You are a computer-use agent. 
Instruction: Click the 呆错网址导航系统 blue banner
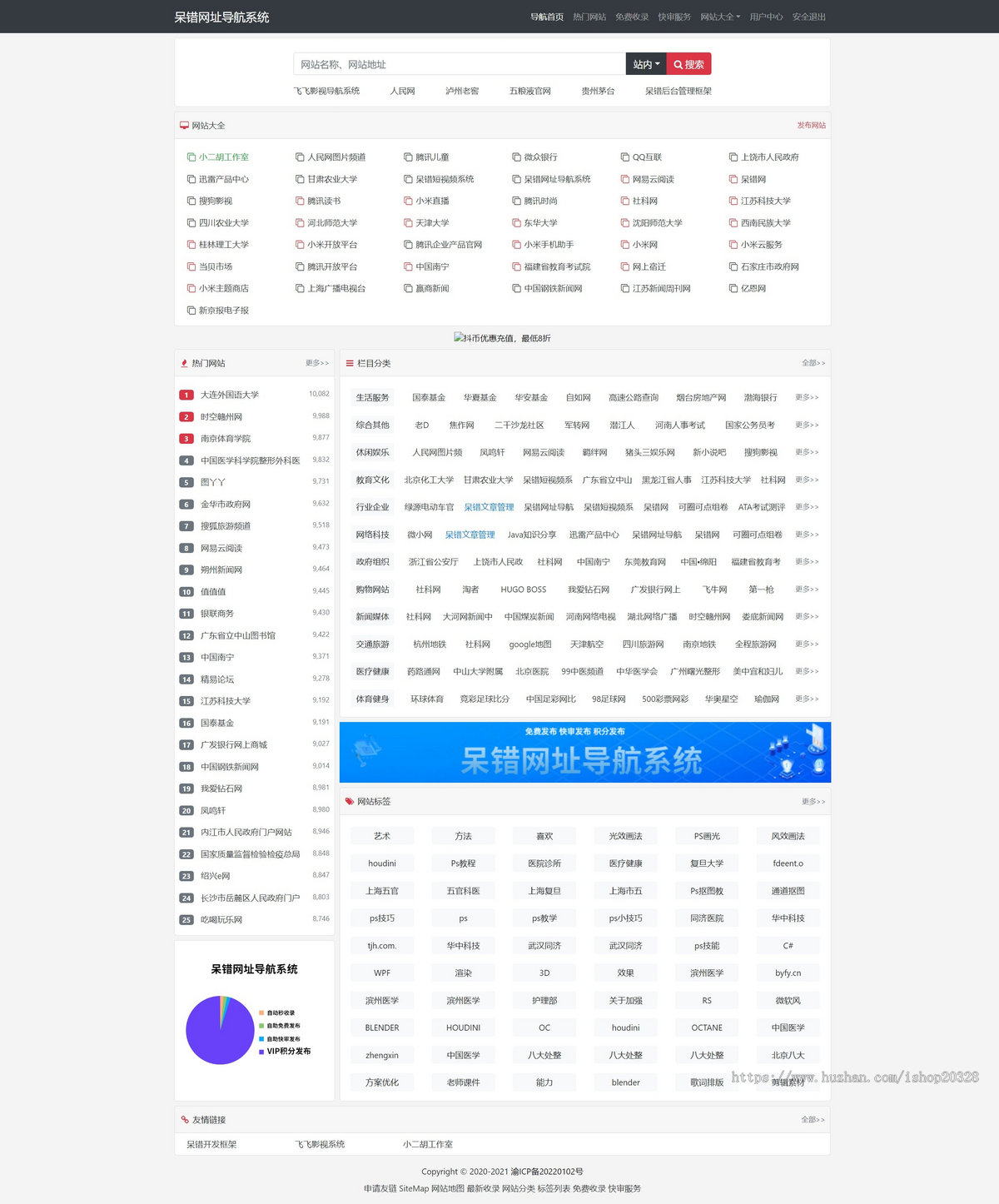pyautogui.click(x=585, y=752)
